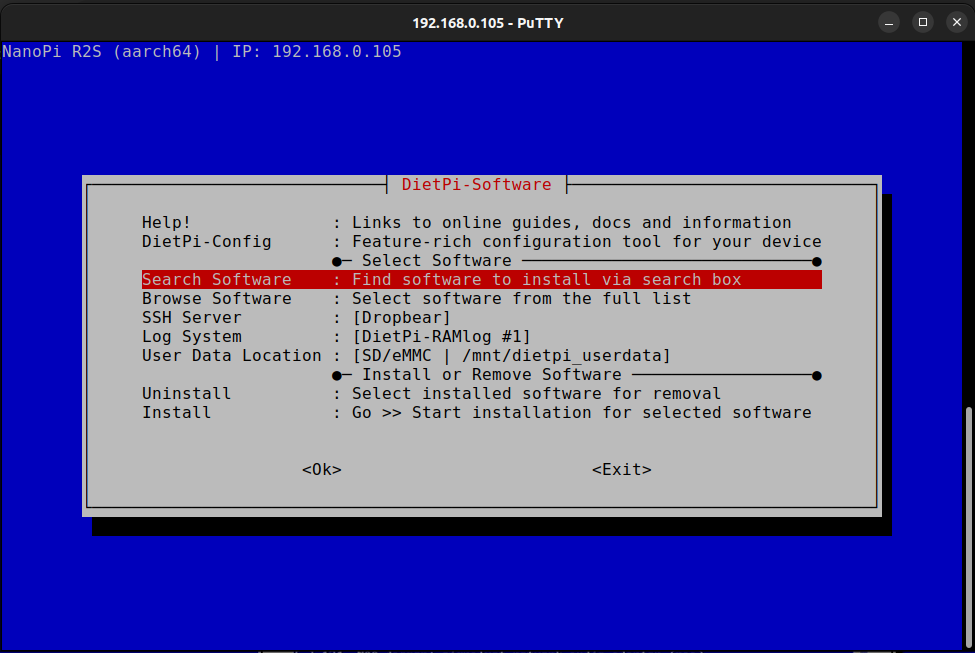Change the User Data Location setting
The image size is (975, 653).
[x=231, y=356]
